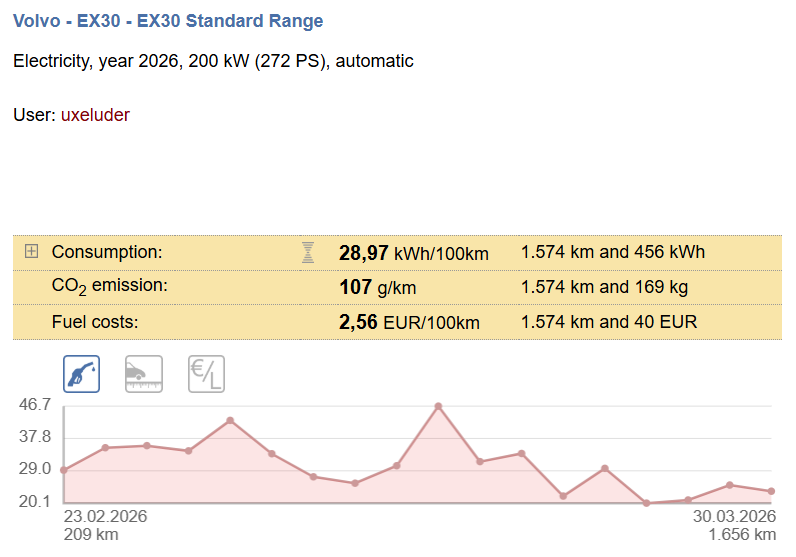Click the last data point of the chart
Screen dimensions: 796x557
pos(771,491)
